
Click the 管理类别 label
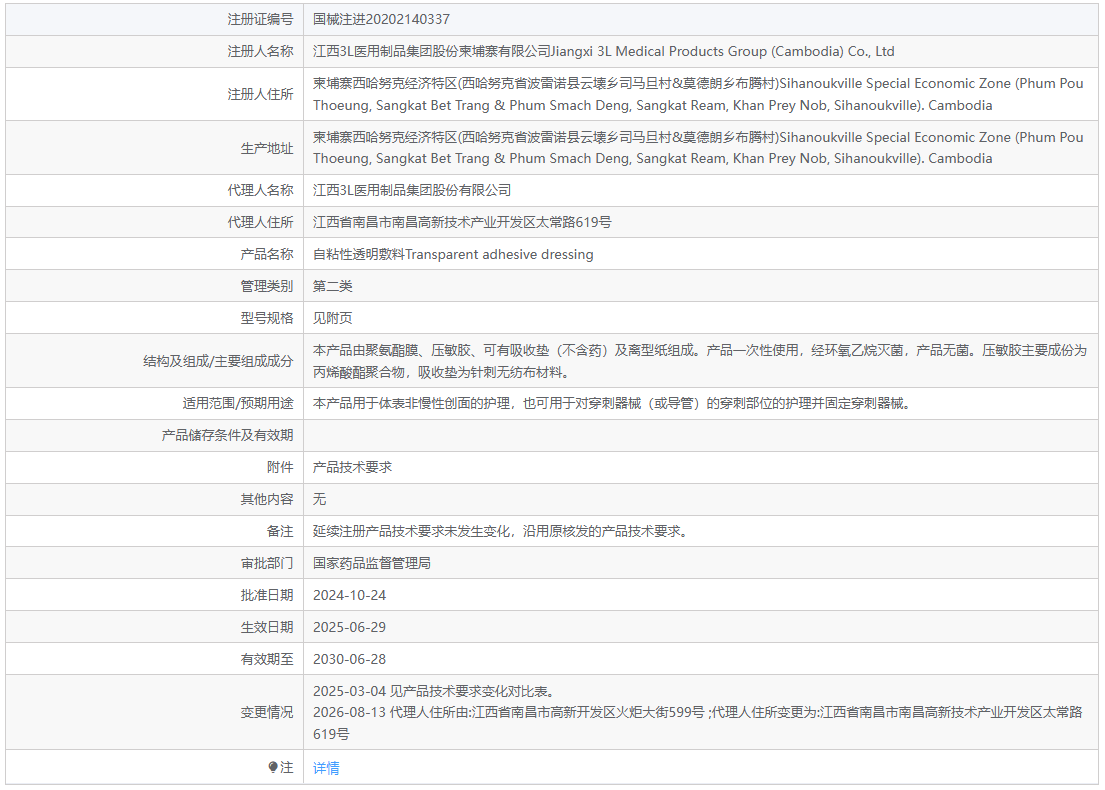coord(266,286)
